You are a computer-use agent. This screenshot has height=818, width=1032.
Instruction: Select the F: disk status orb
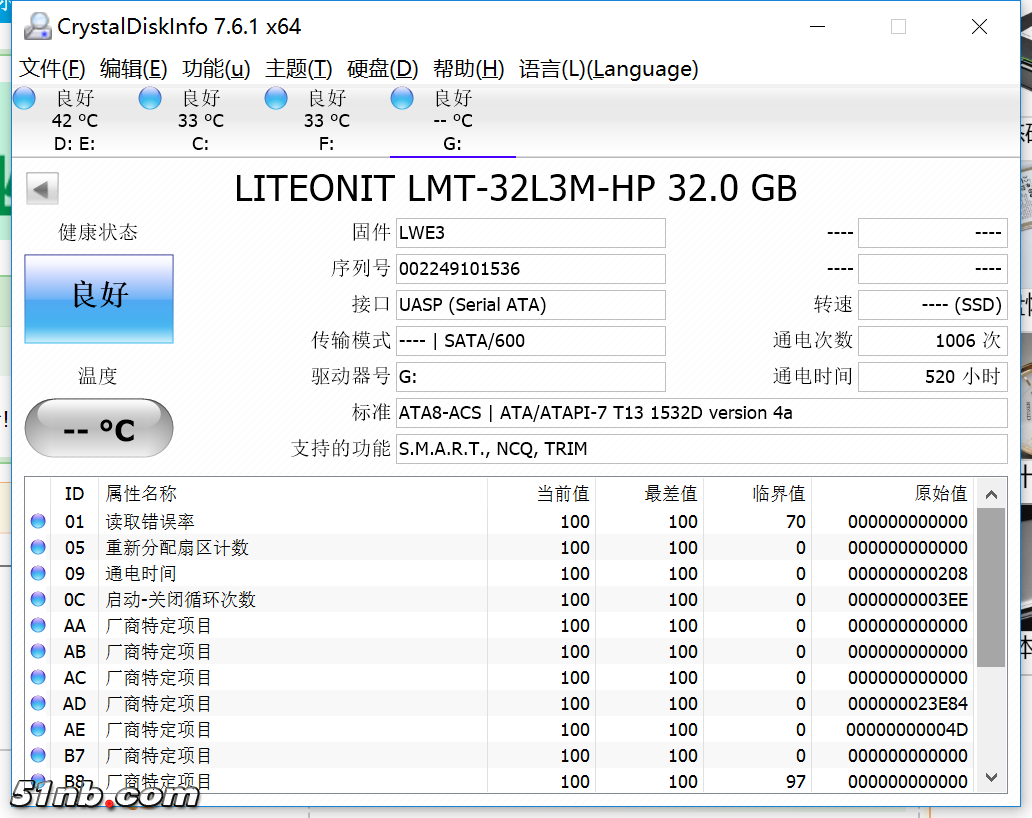click(276, 98)
